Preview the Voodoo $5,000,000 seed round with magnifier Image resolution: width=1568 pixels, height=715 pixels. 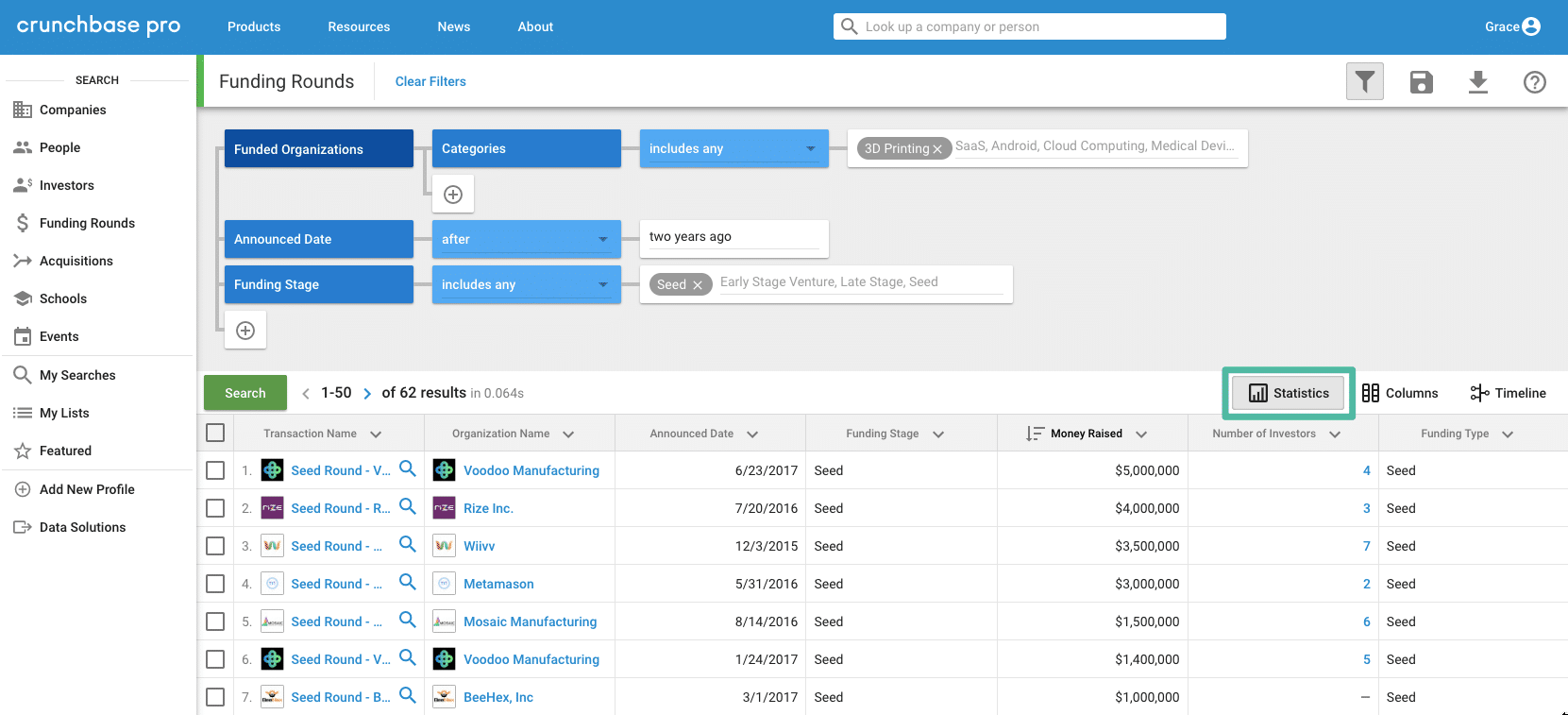coord(408,468)
